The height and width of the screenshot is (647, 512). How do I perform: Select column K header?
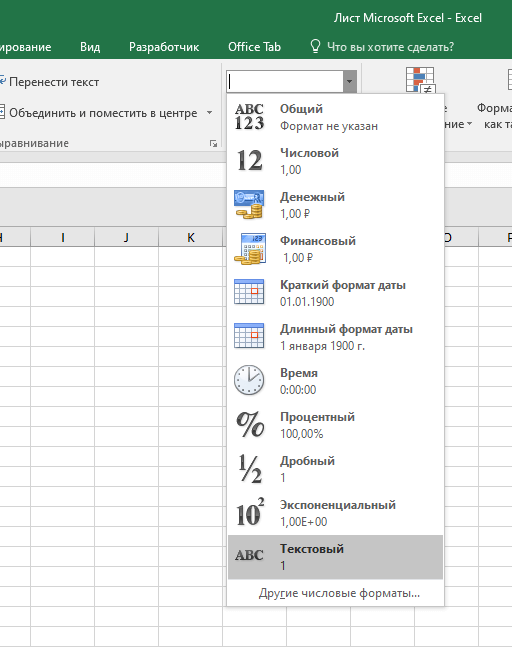[x=191, y=237]
